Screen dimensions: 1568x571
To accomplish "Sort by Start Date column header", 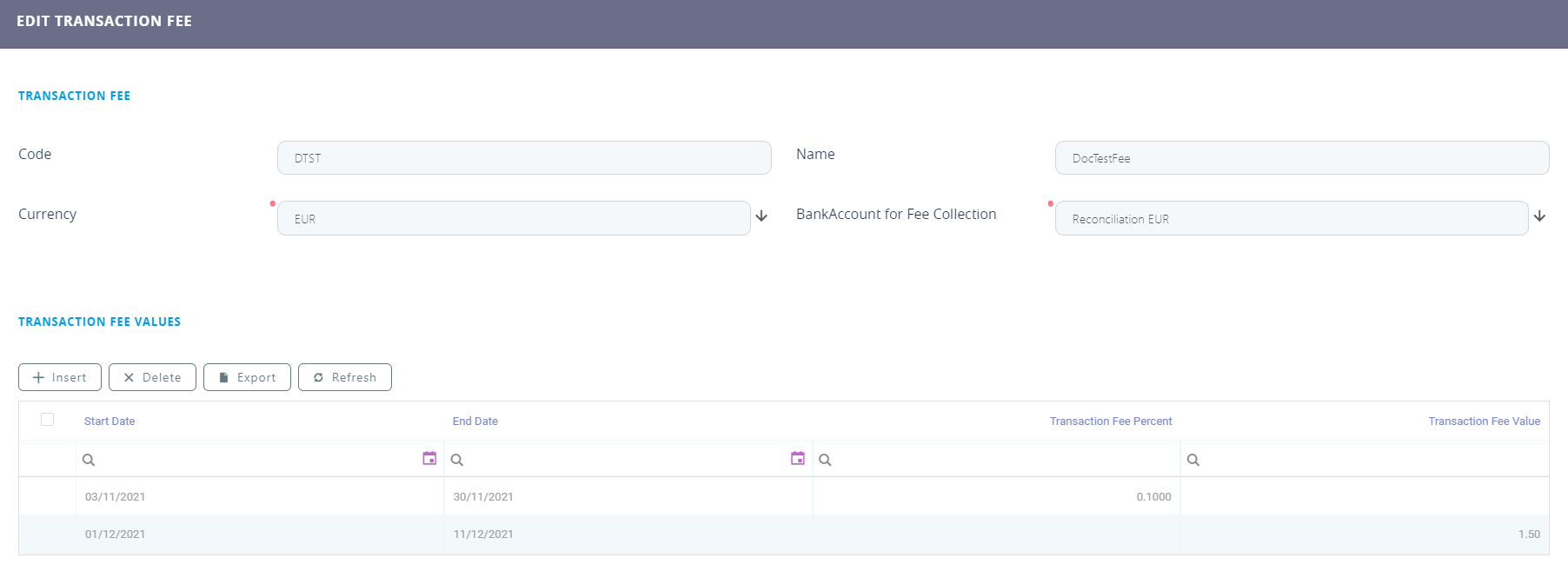I will pyautogui.click(x=110, y=422).
